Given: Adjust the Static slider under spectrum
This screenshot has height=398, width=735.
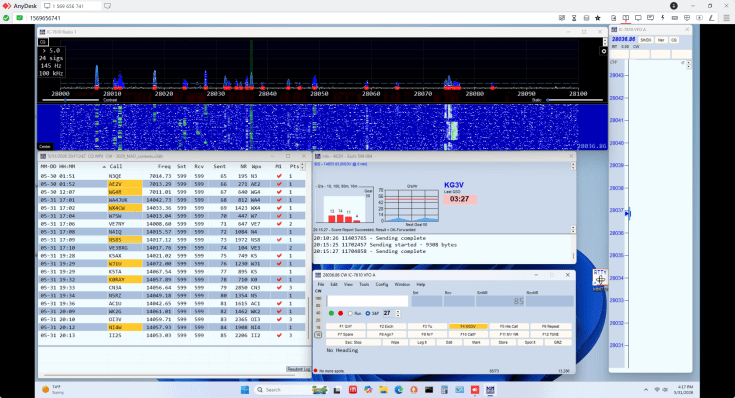Looking at the screenshot, I should (575, 100).
